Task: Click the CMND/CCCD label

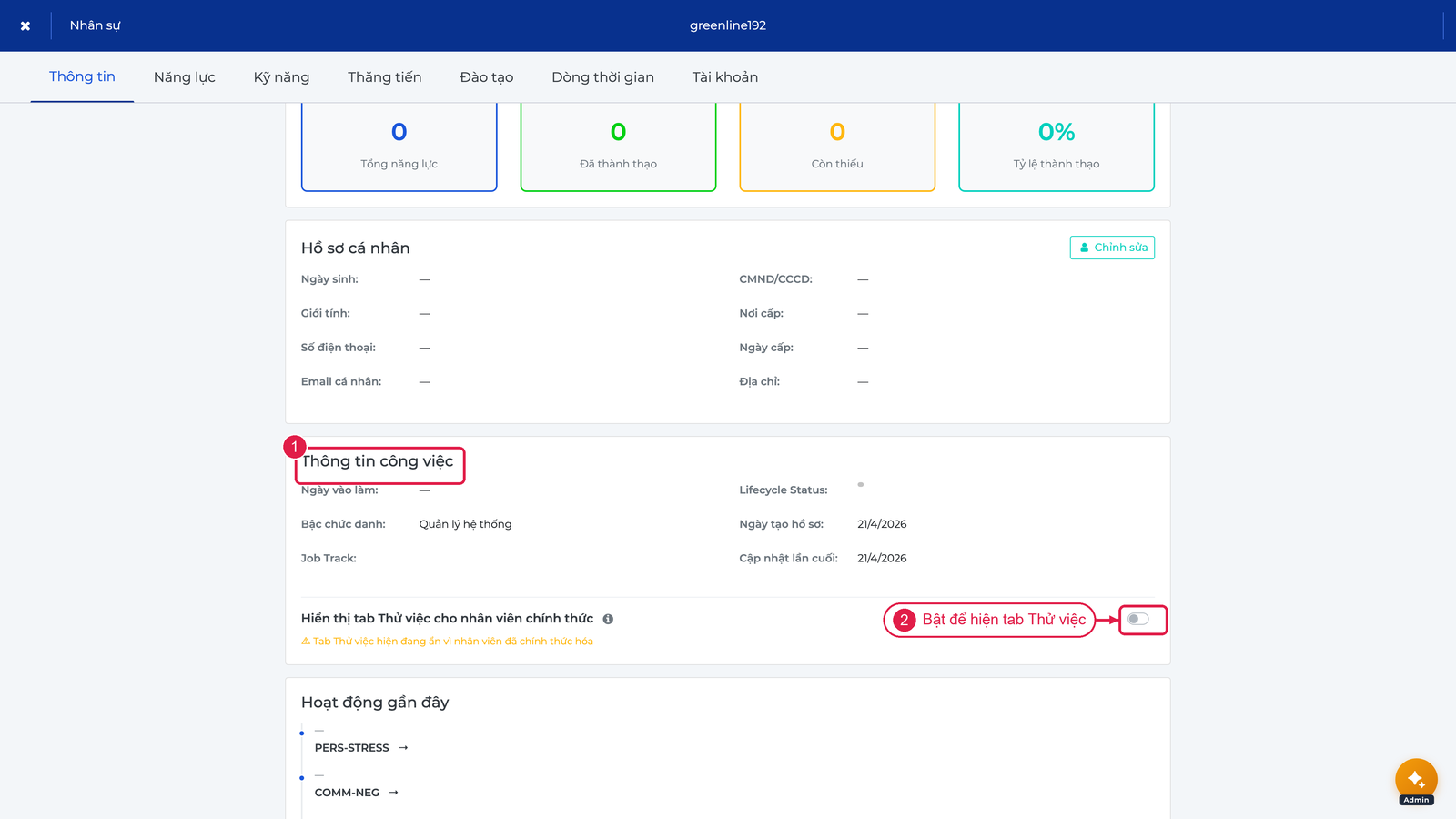Action: pyautogui.click(x=775, y=279)
